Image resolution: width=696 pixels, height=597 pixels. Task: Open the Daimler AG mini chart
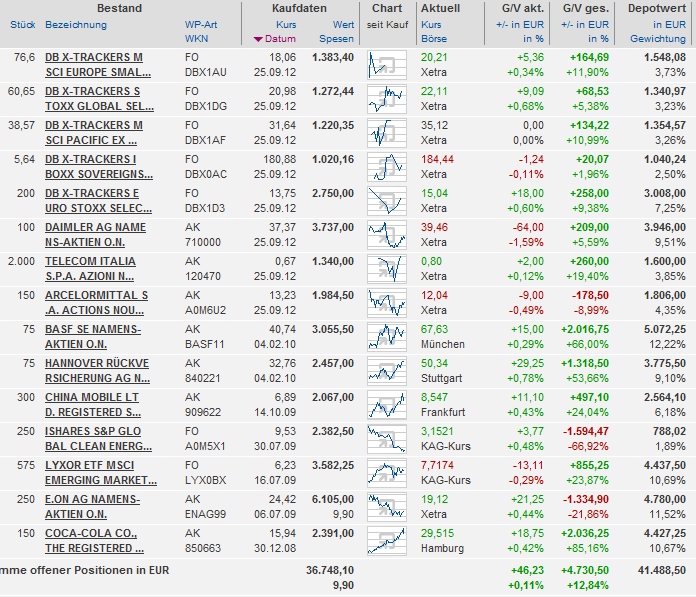(387, 235)
